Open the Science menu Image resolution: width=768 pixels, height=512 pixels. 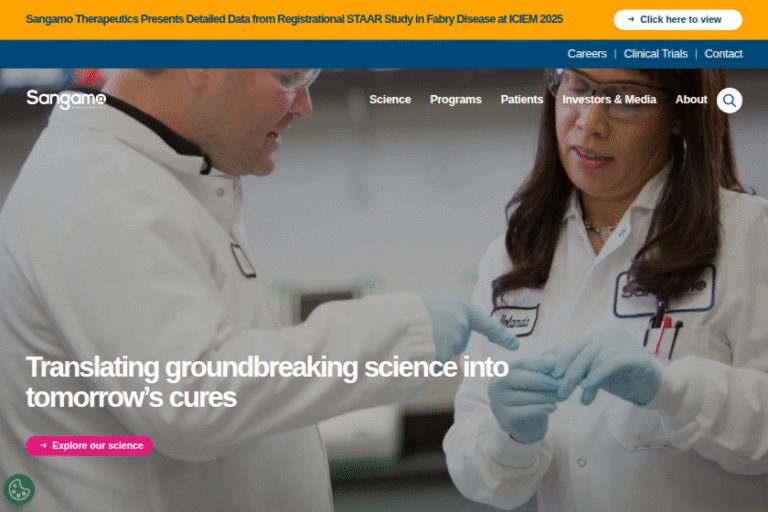tap(390, 99)
